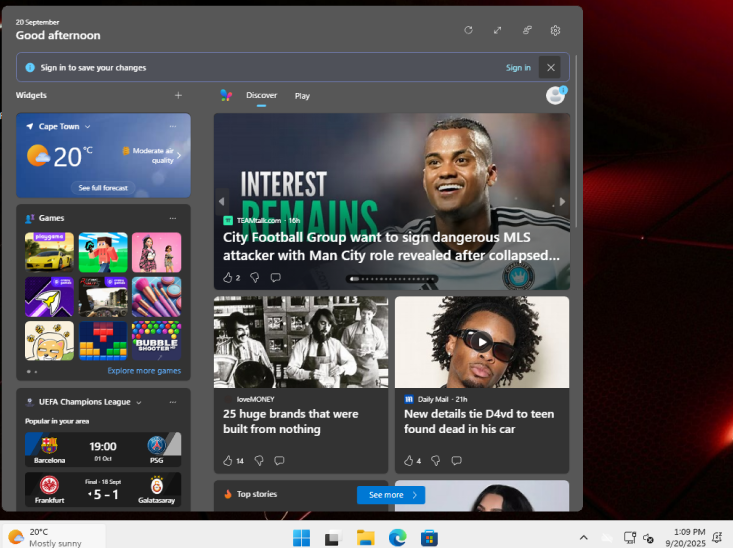Launch the Bubble Shooter game
Viewport: 733px width, 548px height.
coord(157,341)
